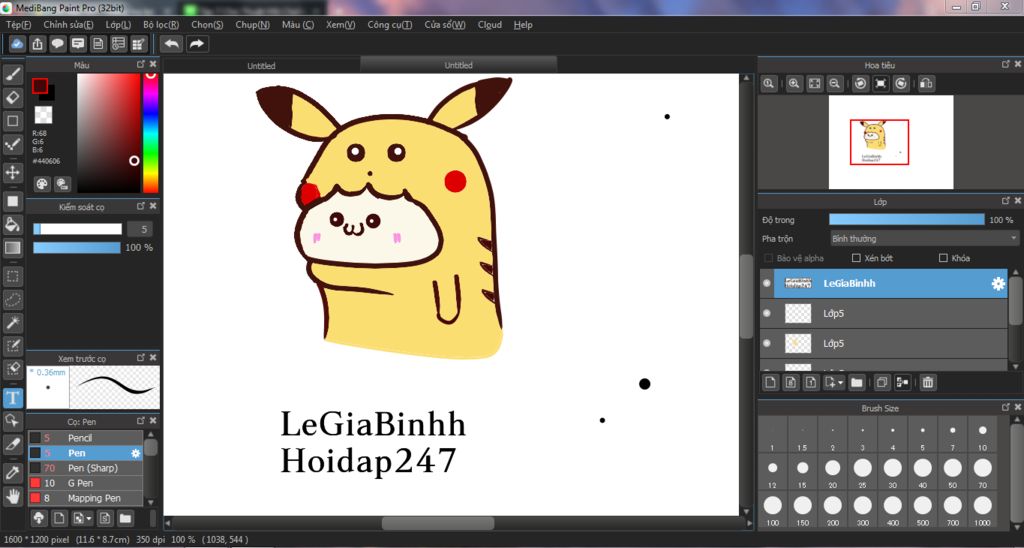Screen dimensions: 1024x548
Task: Open the Pen brush settings gear
Action: [136, 453]
